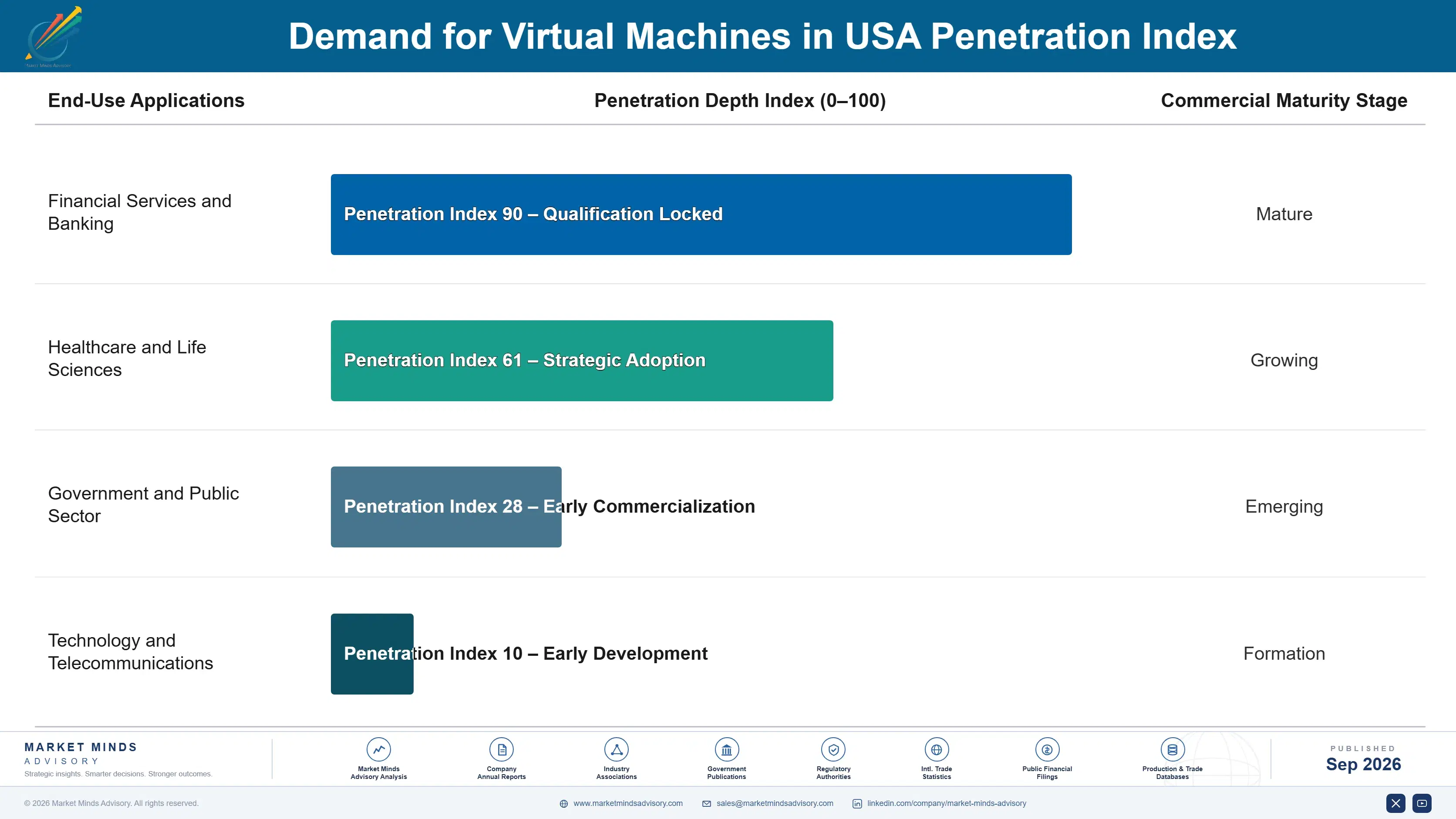The height and width of the screenshot is (819, 1456).
Task: Click the slide title about Virtual Machines
Action: [762, 36]
